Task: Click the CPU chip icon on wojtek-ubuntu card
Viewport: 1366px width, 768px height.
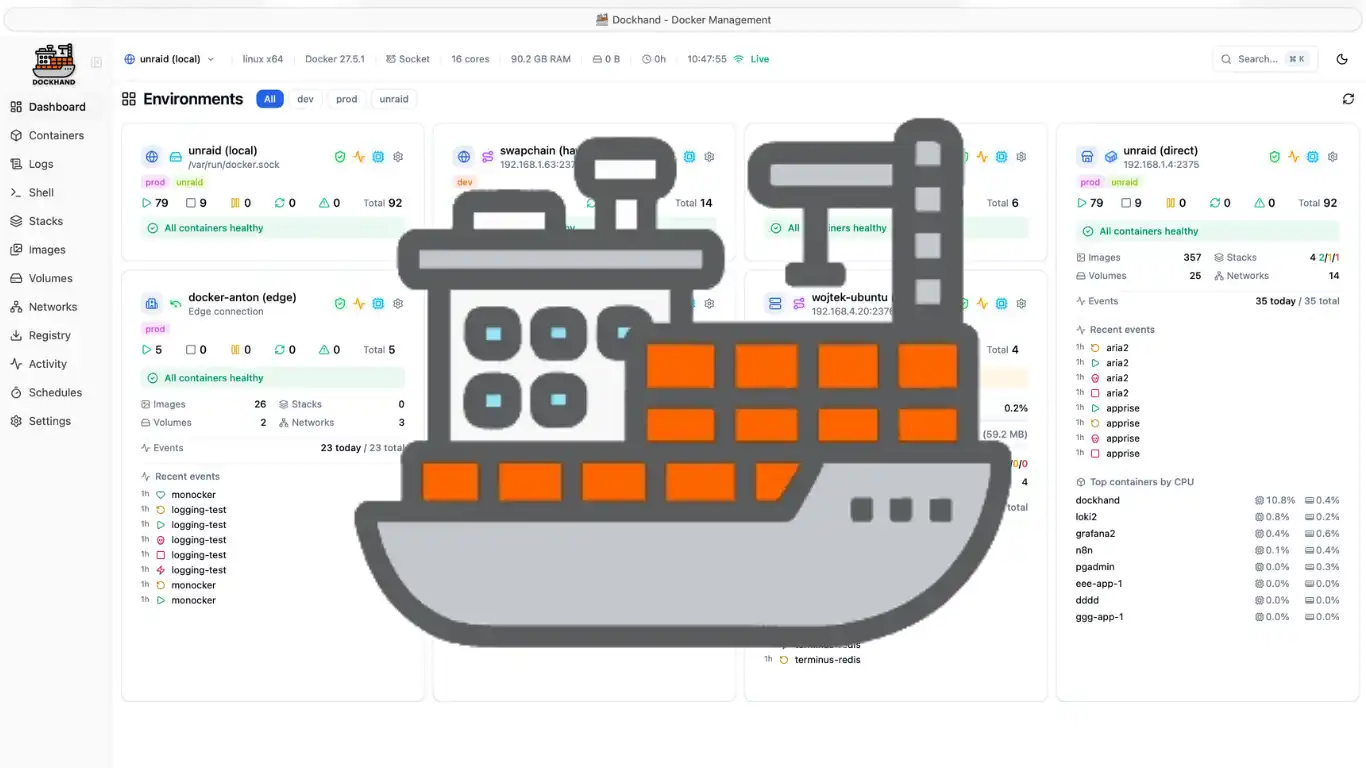Action: (1001, 304)
